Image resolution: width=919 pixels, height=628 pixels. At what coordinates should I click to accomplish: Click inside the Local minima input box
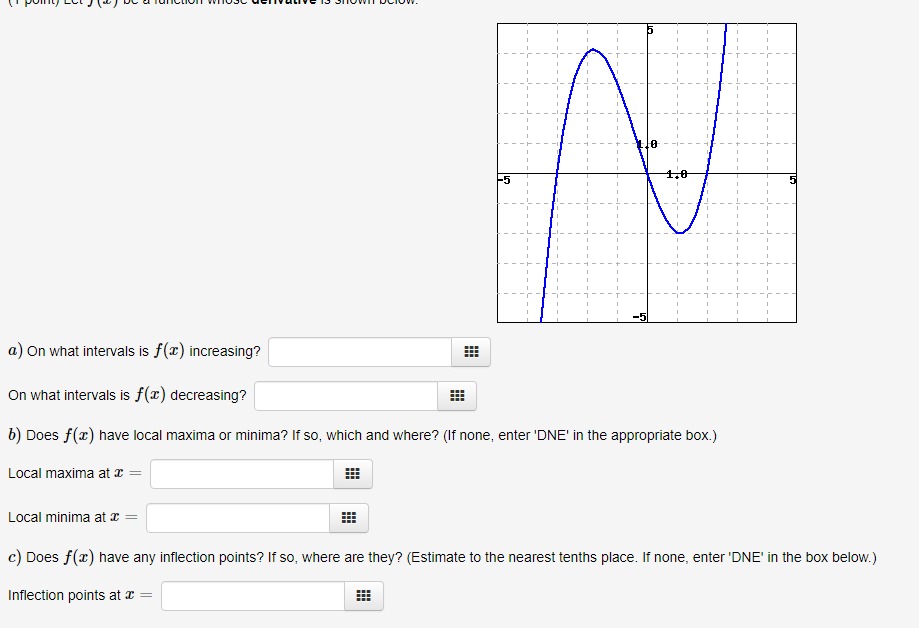tap(235, 518)
